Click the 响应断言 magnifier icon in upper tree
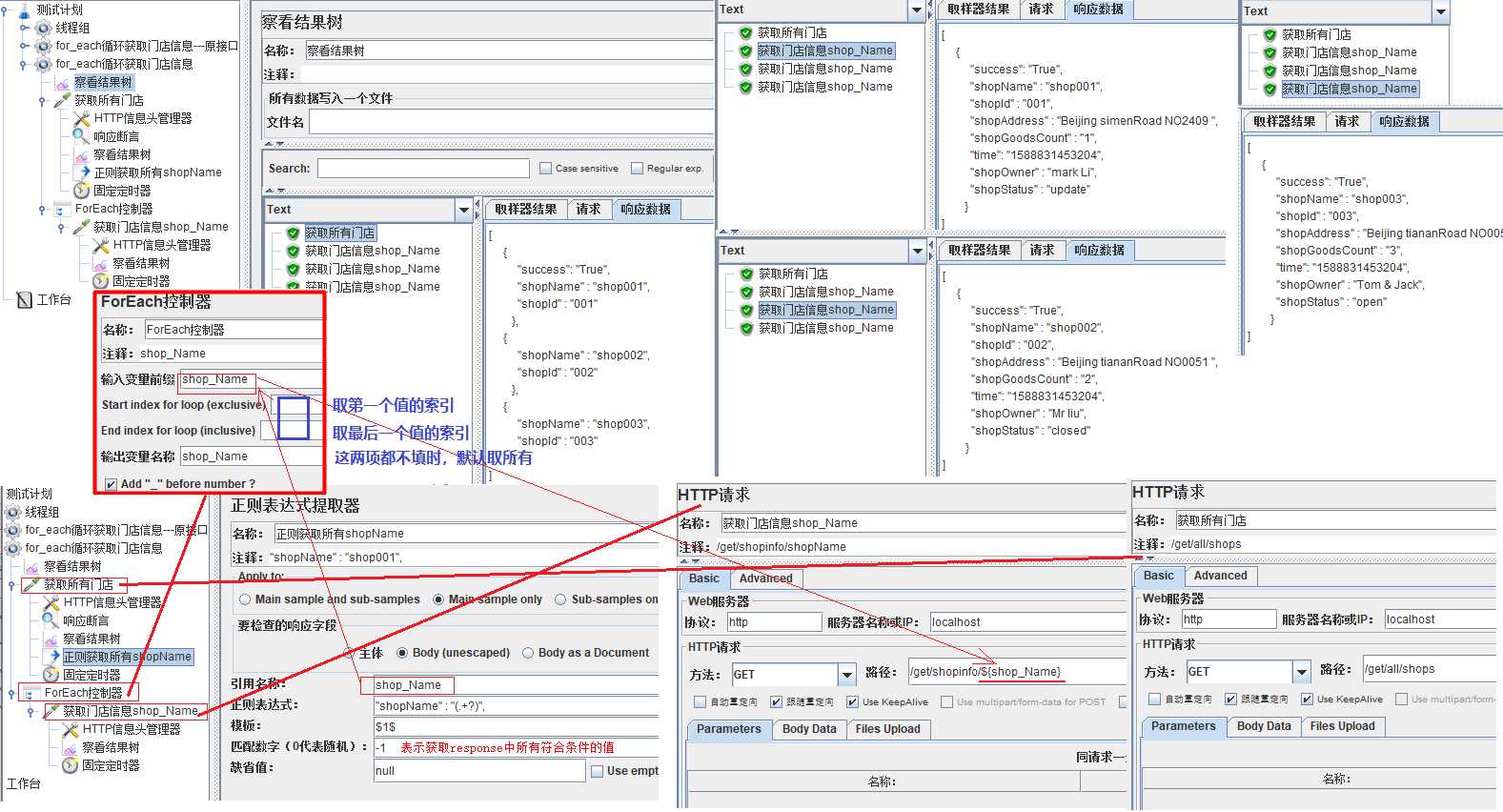 (82, 136)
